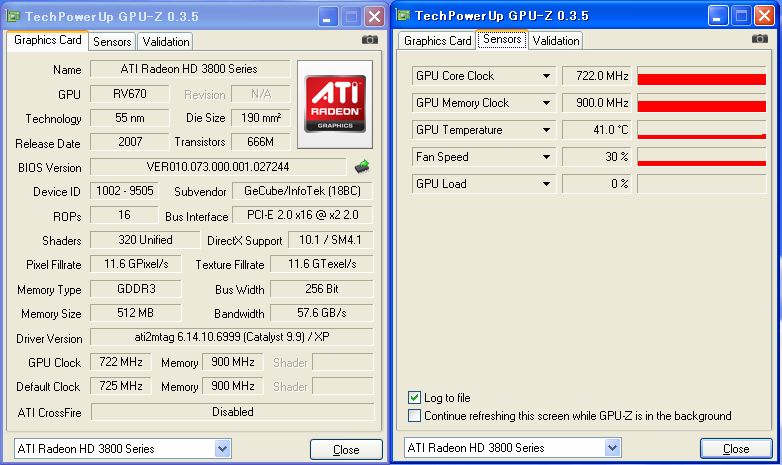
Task: Click the GPU Core Clock red graph
Action: [702, 76]
